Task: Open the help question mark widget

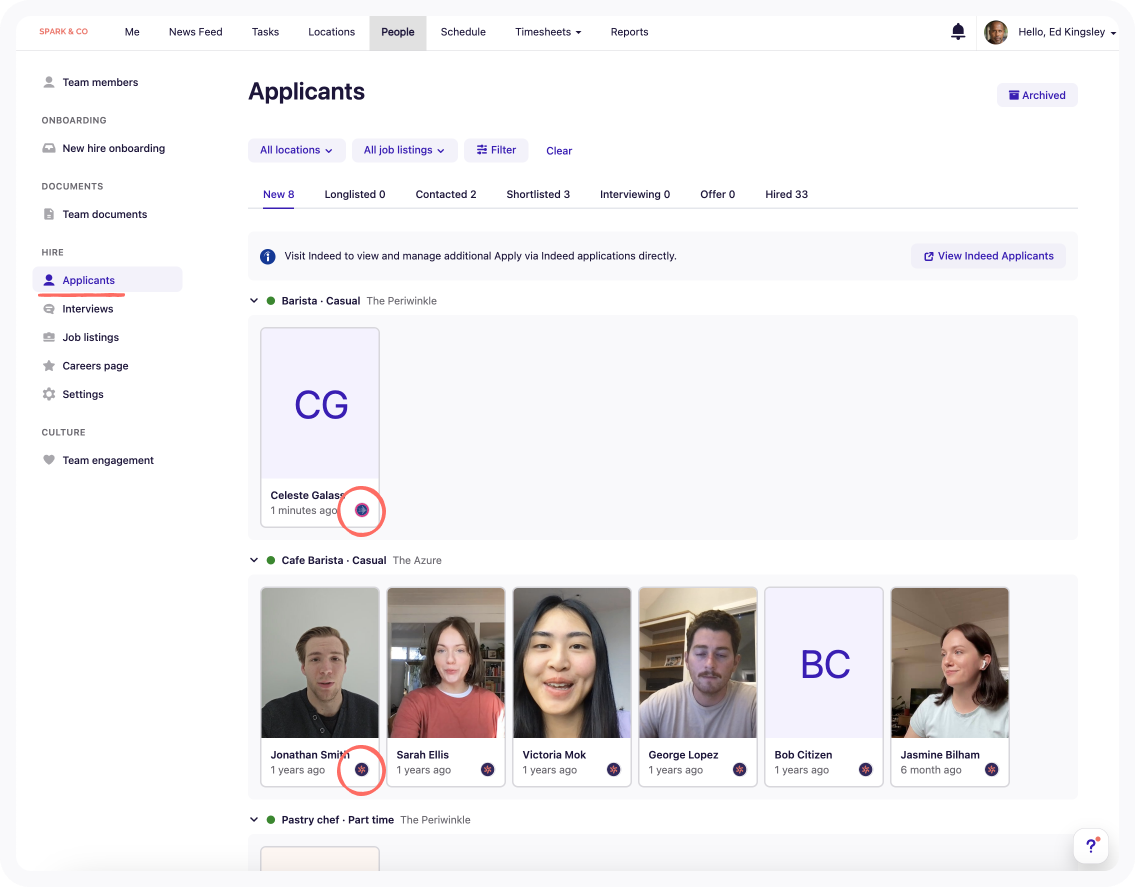Action: [1091, 846]
